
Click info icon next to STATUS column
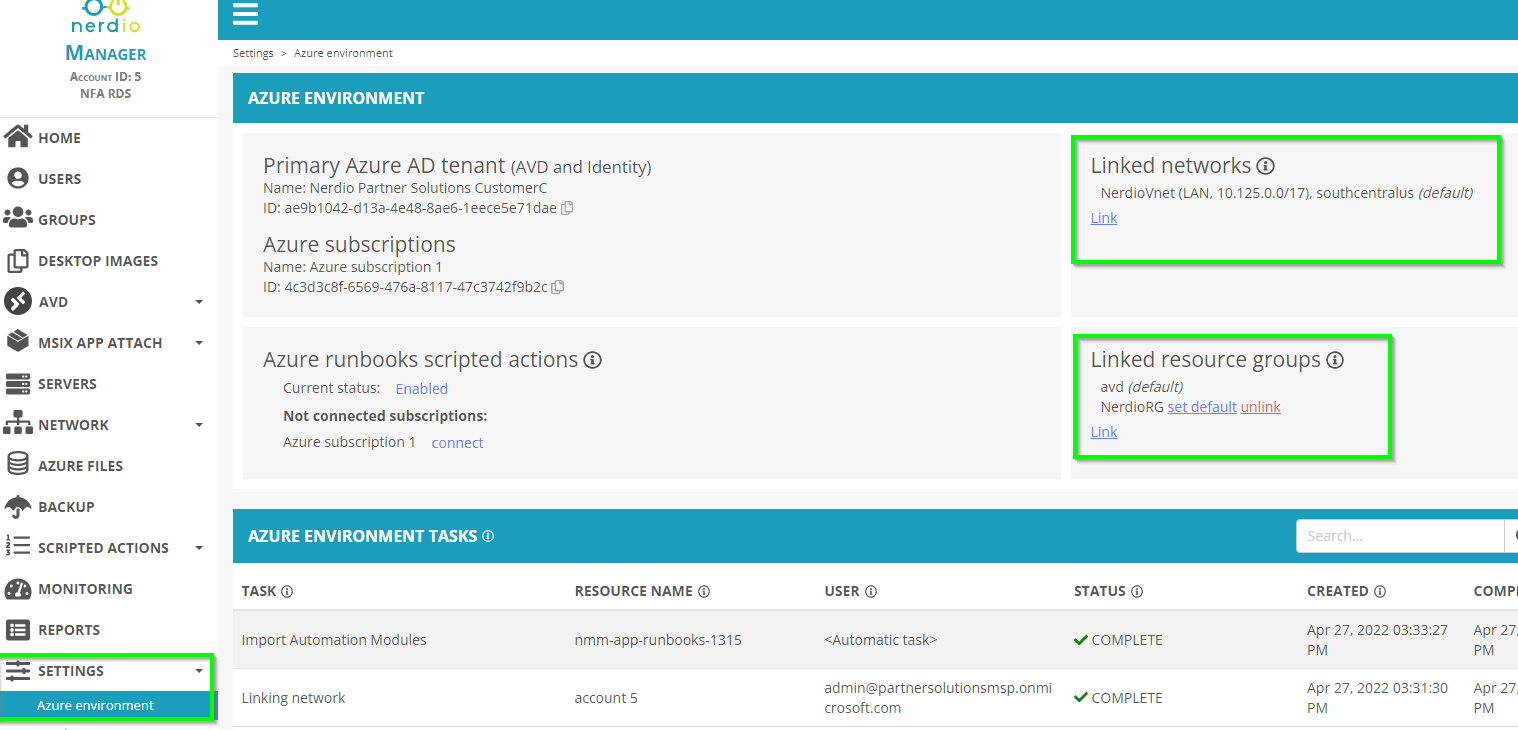coord(1137,591)
